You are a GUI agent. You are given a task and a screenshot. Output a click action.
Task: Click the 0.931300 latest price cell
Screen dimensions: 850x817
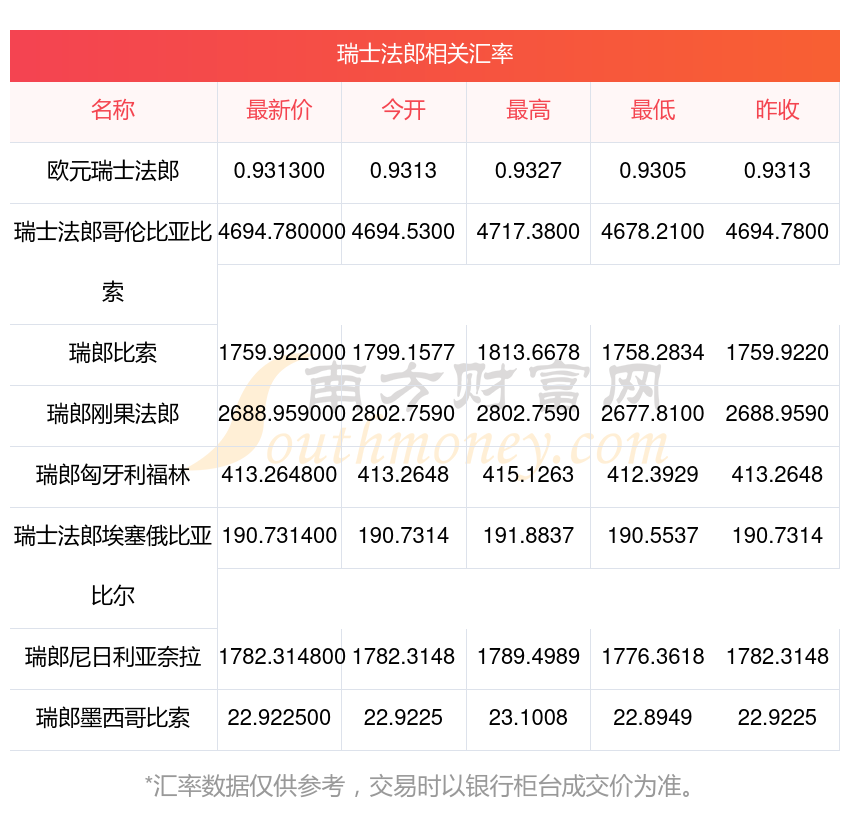[279, 171]
